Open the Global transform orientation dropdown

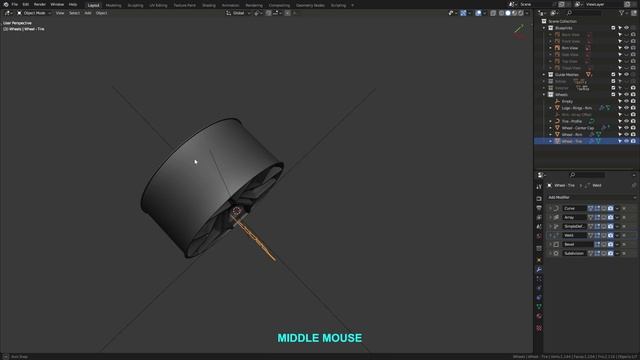[238, 13]
